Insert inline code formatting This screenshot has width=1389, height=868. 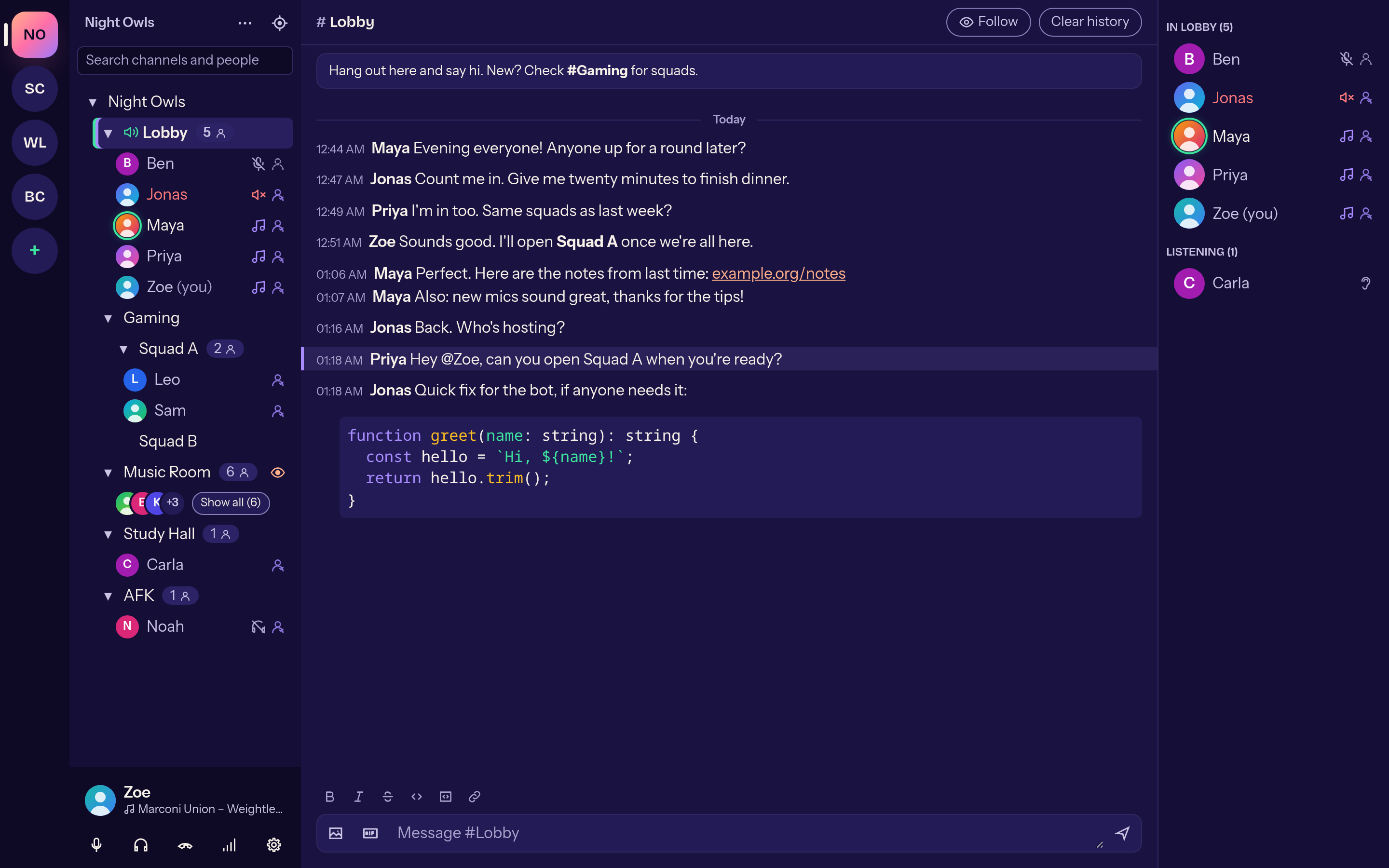[x=417, y=797]
